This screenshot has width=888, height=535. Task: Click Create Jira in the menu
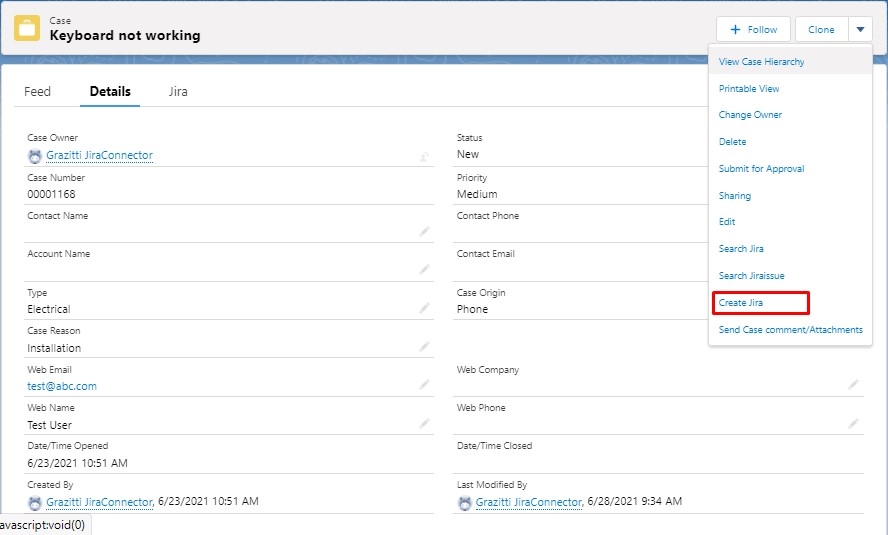pos(741,303)
